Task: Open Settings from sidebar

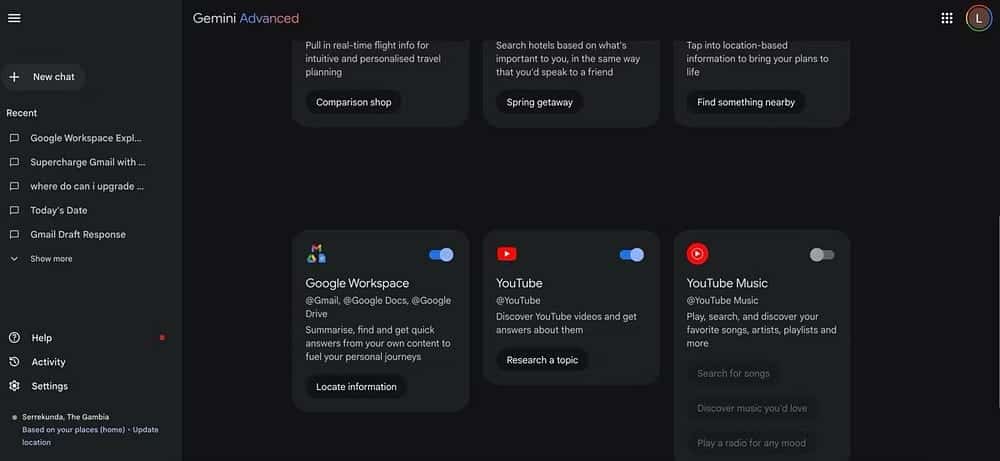Action: pyautogui.click(x=50, y=386)
